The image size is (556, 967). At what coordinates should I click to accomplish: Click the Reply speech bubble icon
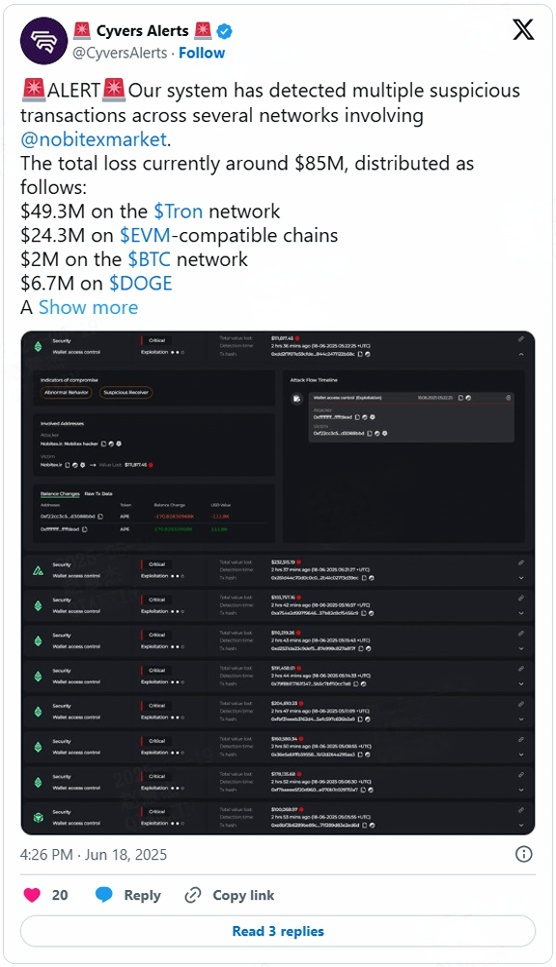(104, 895)
